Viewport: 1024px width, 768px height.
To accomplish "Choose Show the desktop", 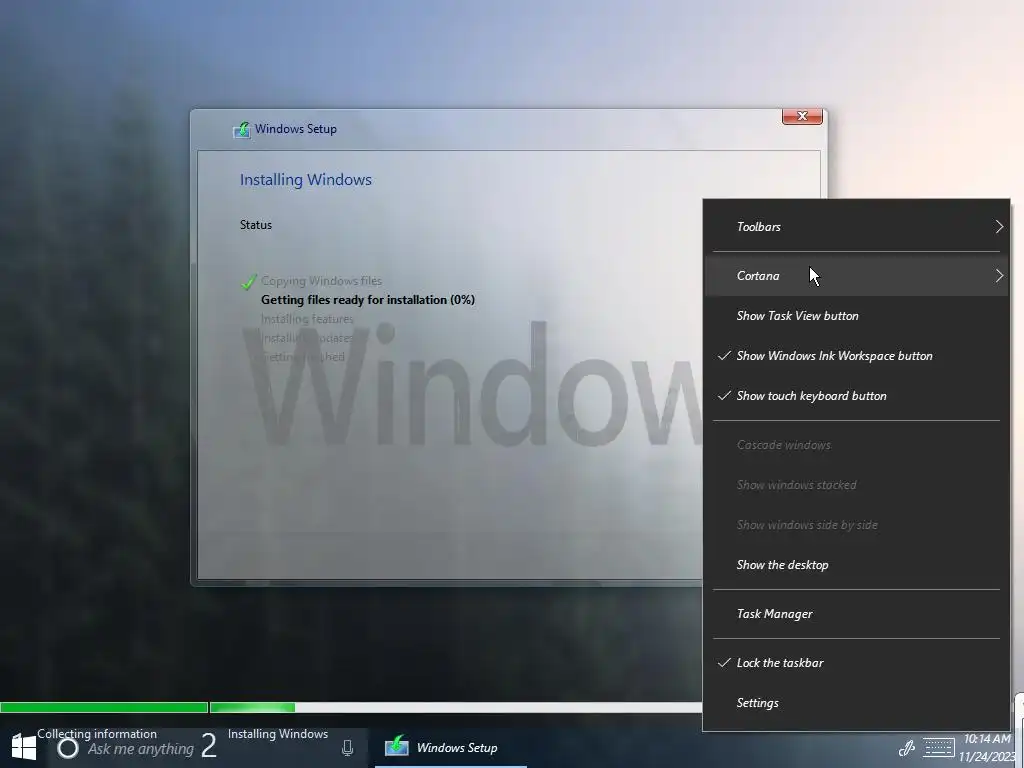I will click(x=856, y=565).
